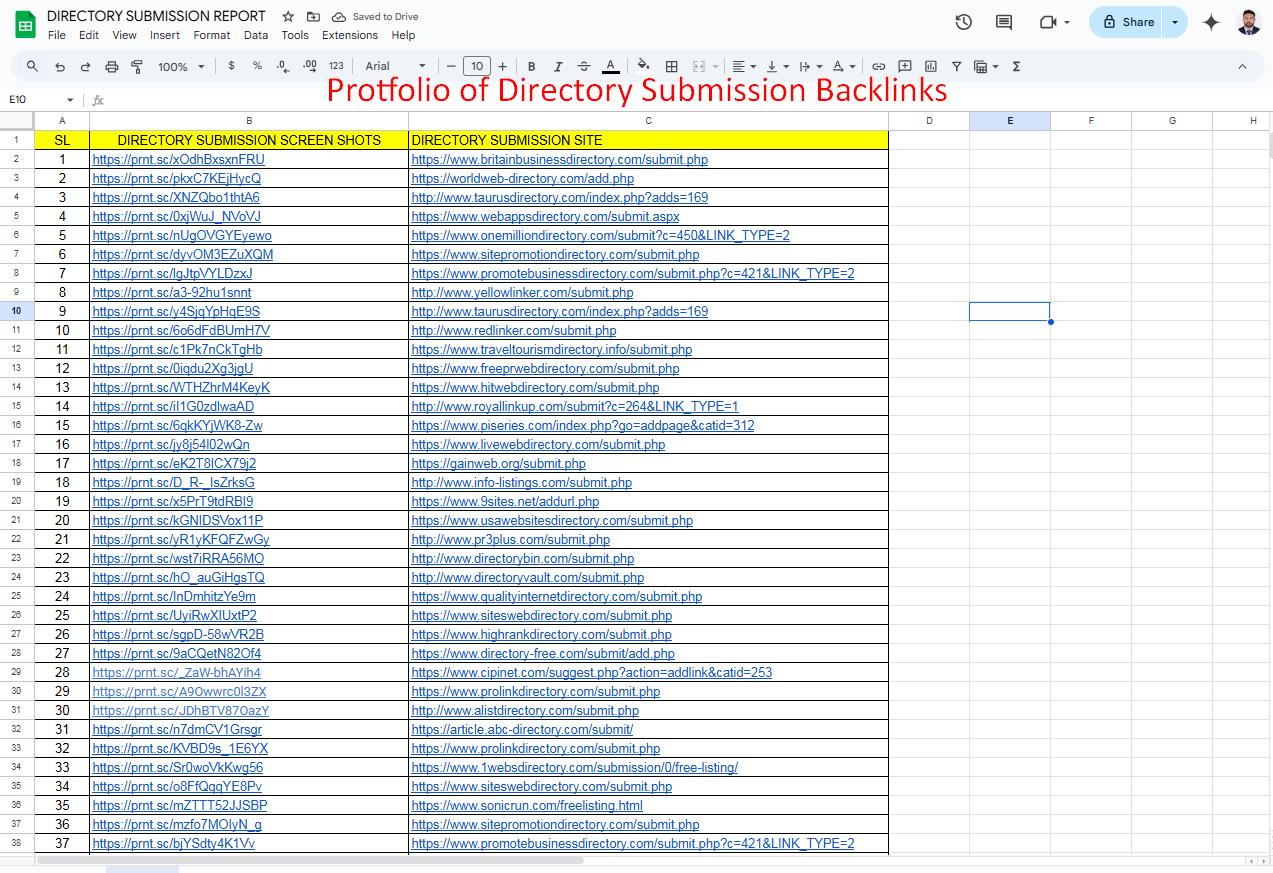Click the print icon

(111, 67)
